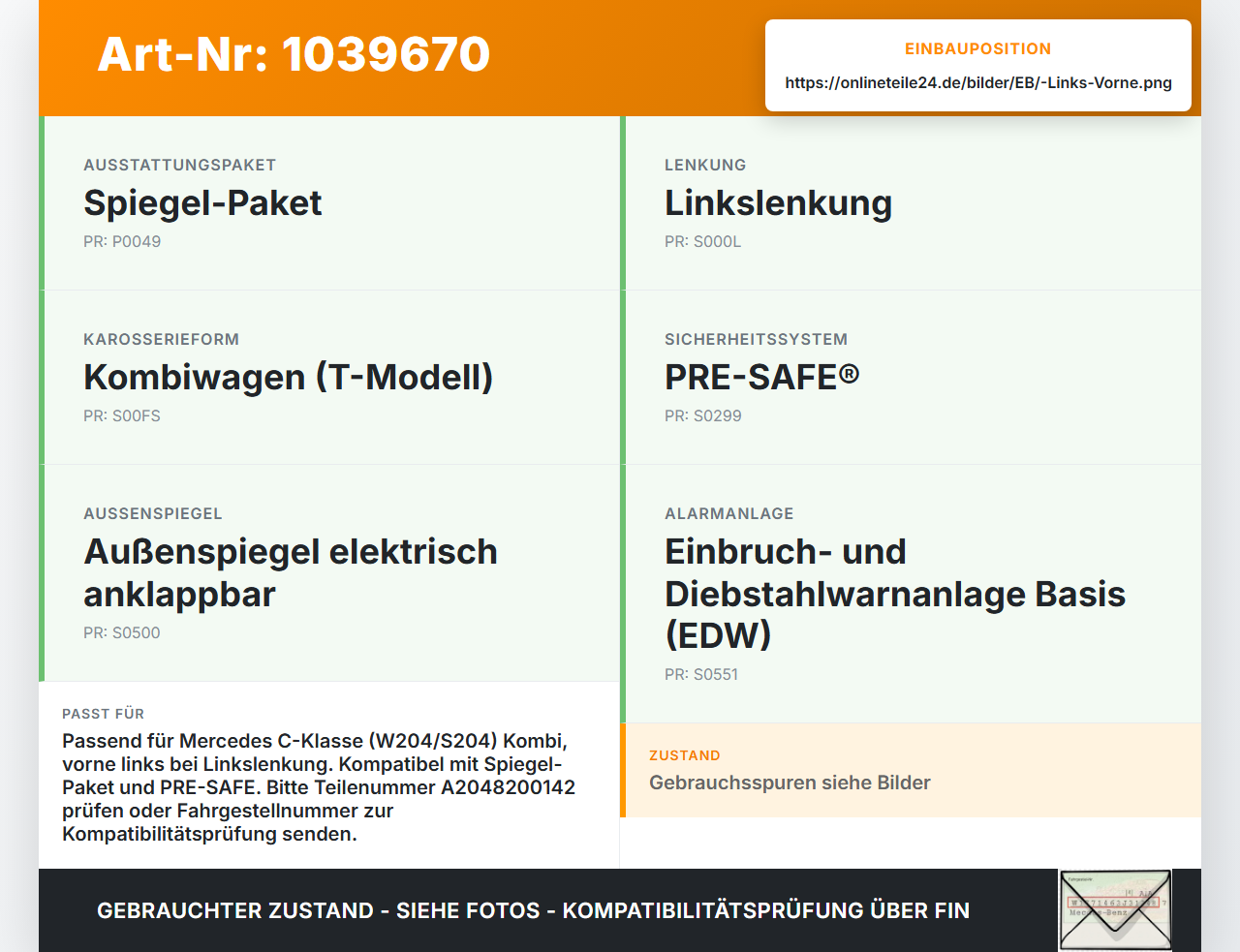The width and height of the screenshot is (1240, 952).
Task: Click the PR: S0500 code
Action: pyautogui.click(x=122, y=633)
